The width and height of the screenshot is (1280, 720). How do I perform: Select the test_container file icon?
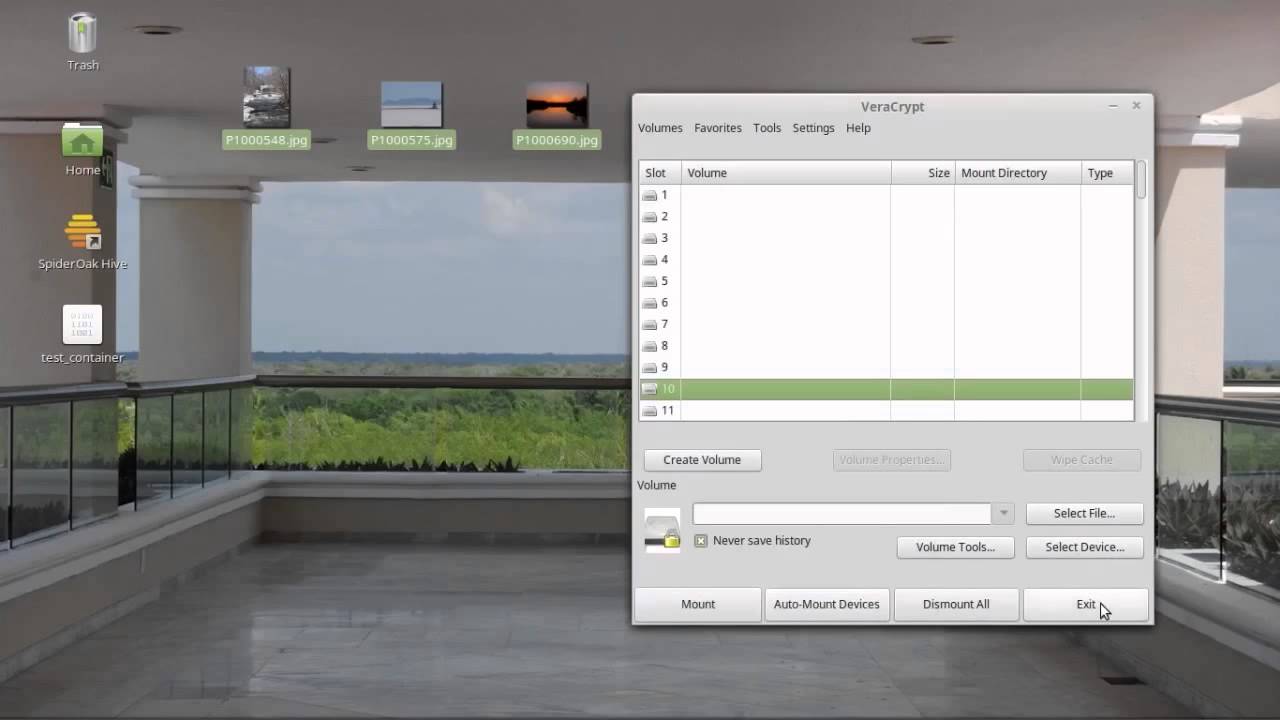(82, 324)
